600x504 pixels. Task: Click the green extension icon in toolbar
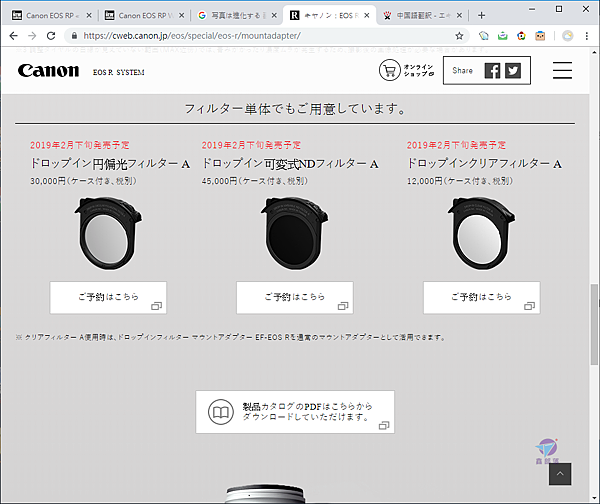point(502,36)
